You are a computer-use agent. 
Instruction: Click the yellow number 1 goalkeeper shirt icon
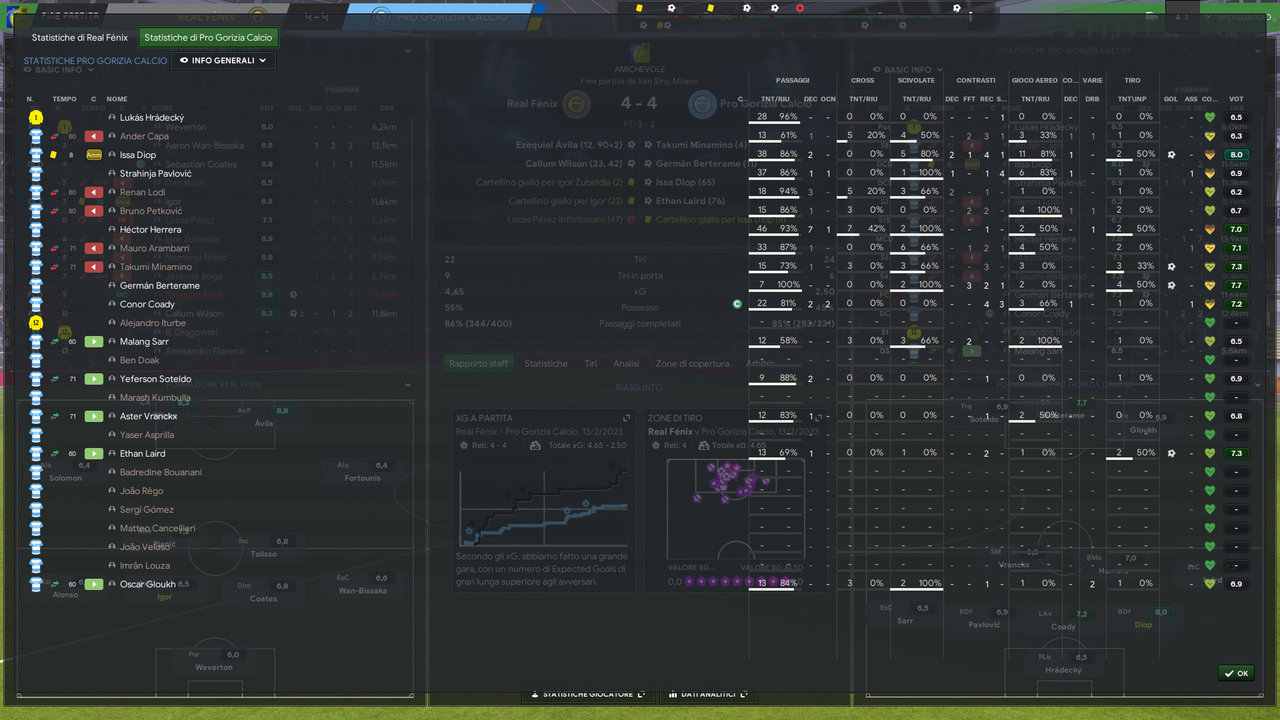[36, 117]
